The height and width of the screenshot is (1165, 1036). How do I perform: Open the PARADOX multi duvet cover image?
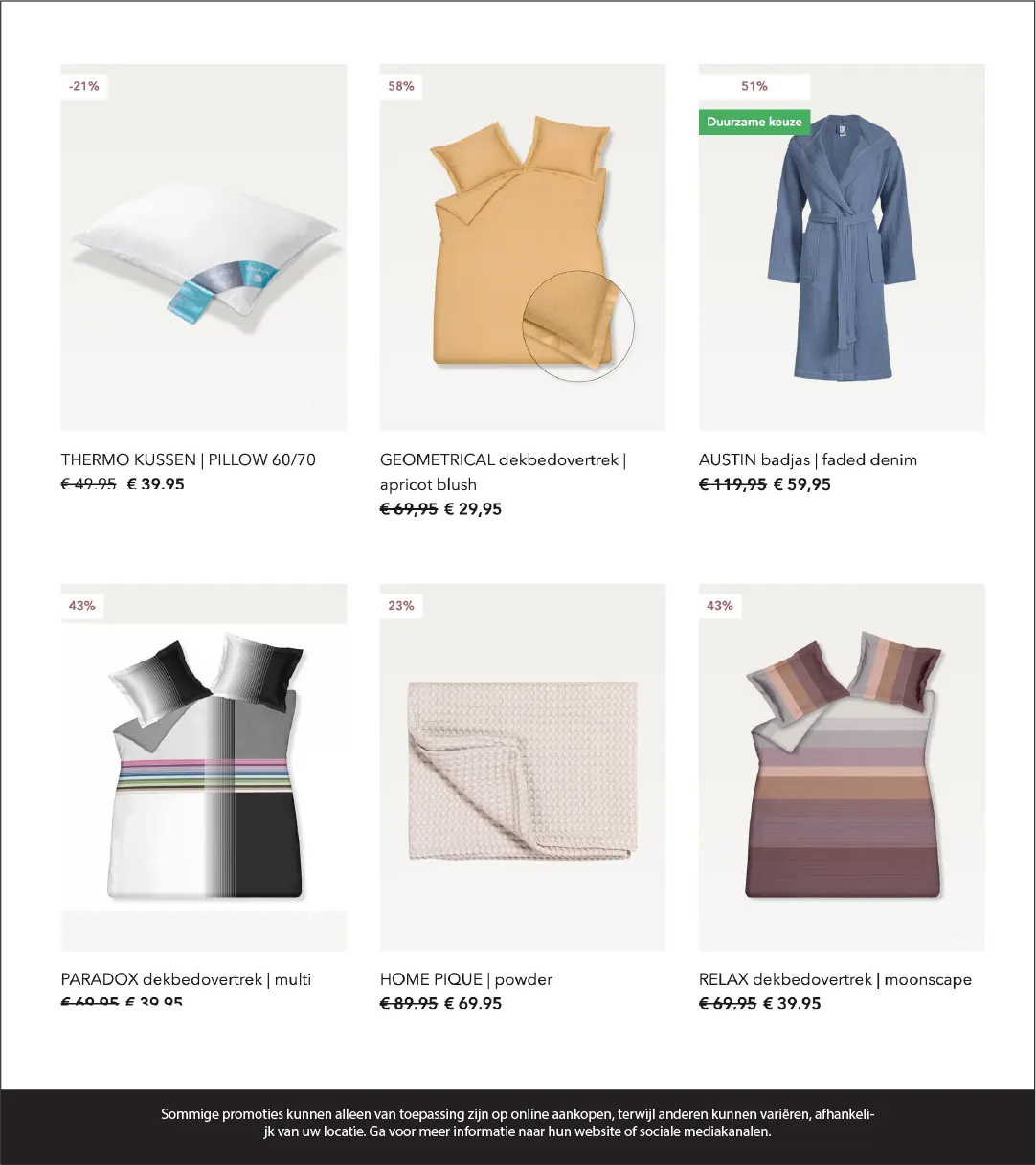coord(204,767)
